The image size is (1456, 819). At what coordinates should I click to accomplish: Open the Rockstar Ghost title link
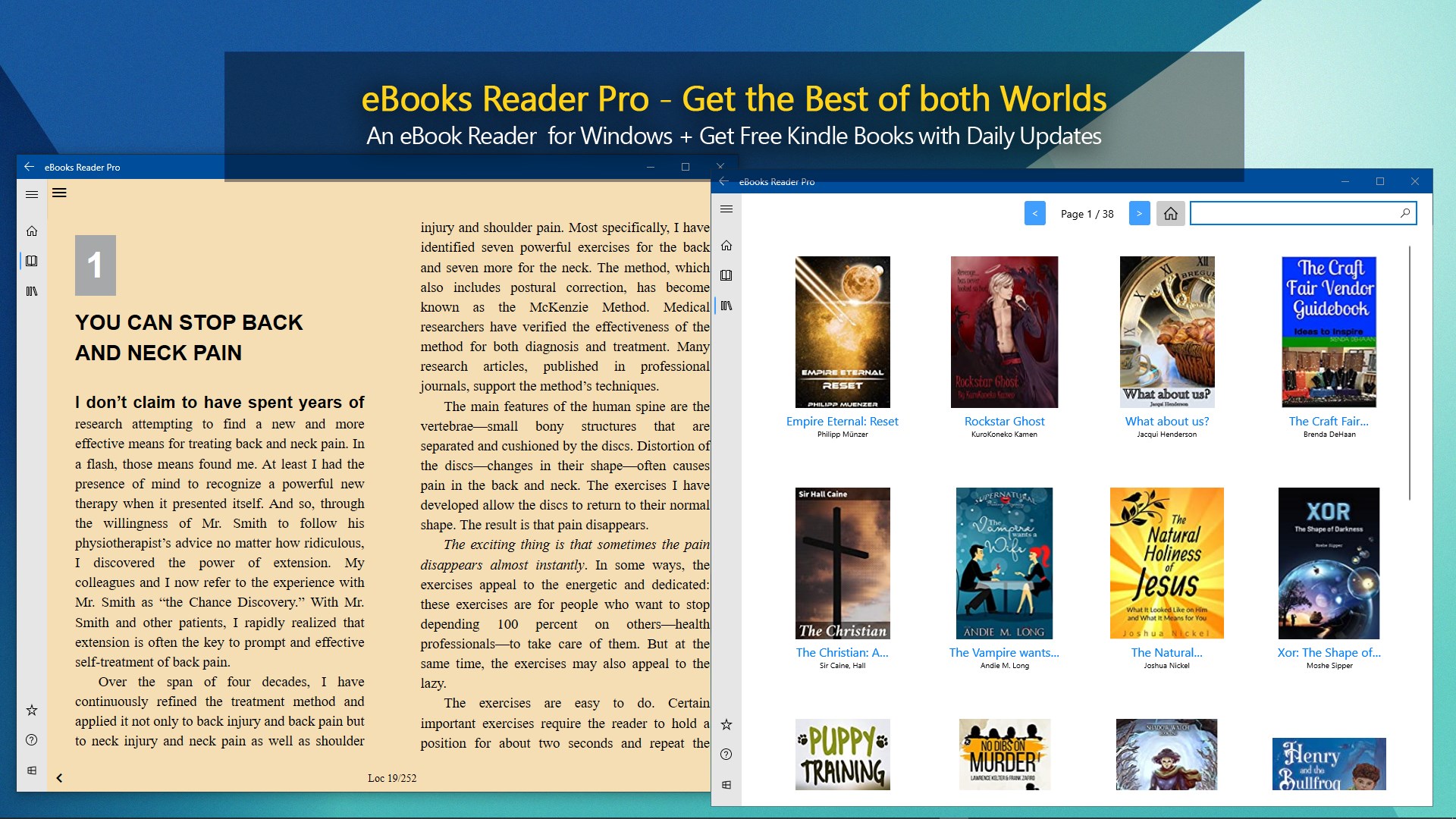click(x=1004, y=422)
